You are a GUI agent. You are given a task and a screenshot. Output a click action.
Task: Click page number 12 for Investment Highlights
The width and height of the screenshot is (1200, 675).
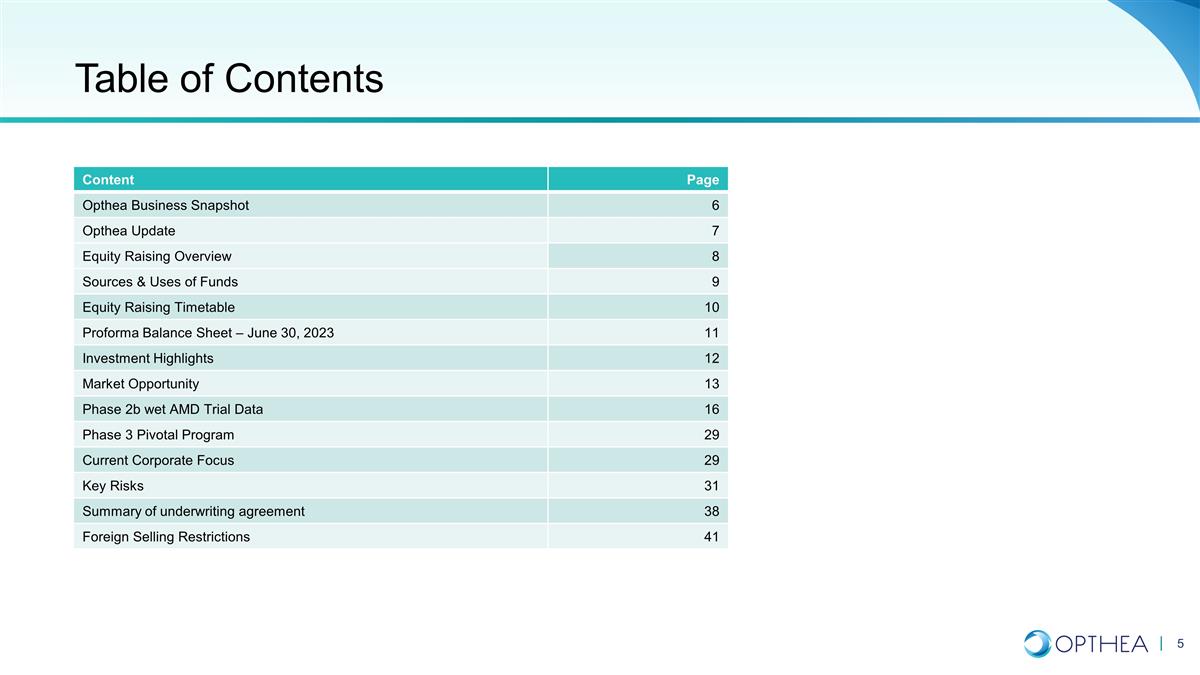[710, 358]
